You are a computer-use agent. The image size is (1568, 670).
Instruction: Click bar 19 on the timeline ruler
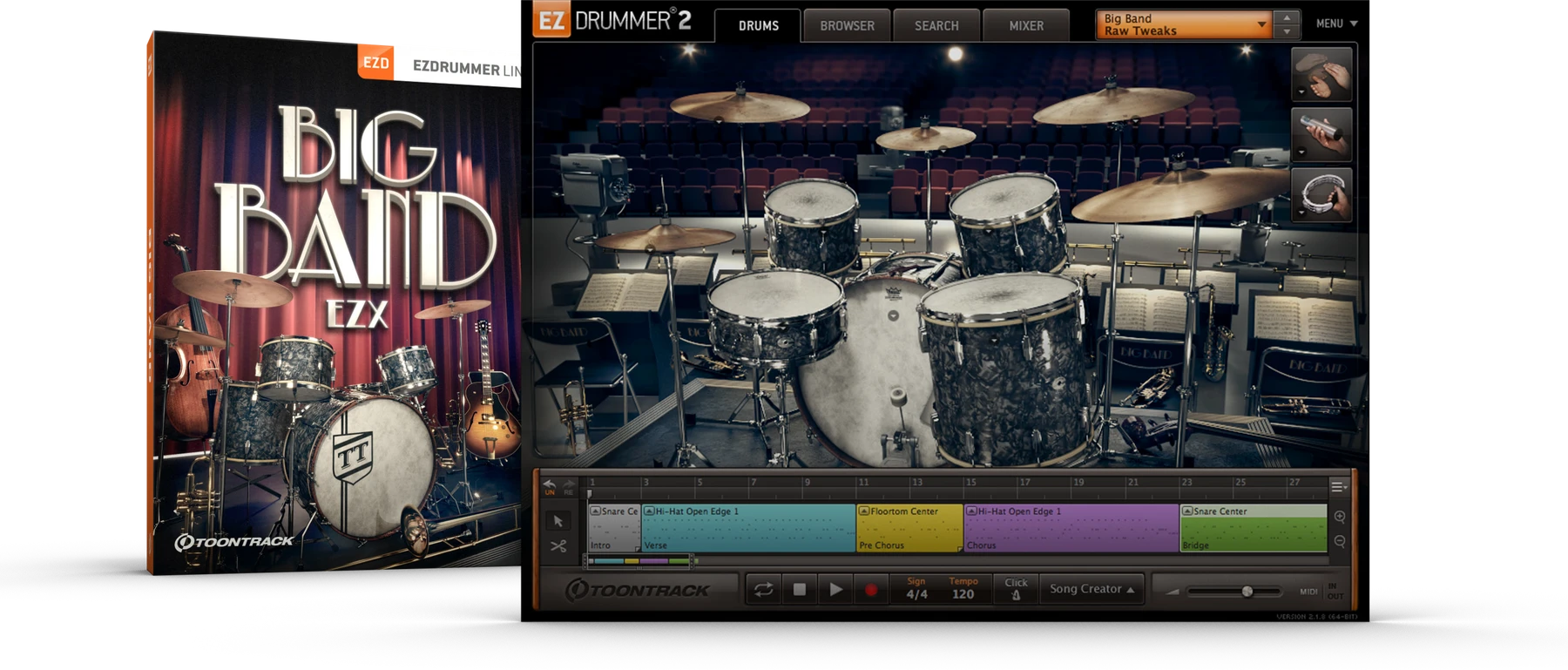pos(1078,483)
